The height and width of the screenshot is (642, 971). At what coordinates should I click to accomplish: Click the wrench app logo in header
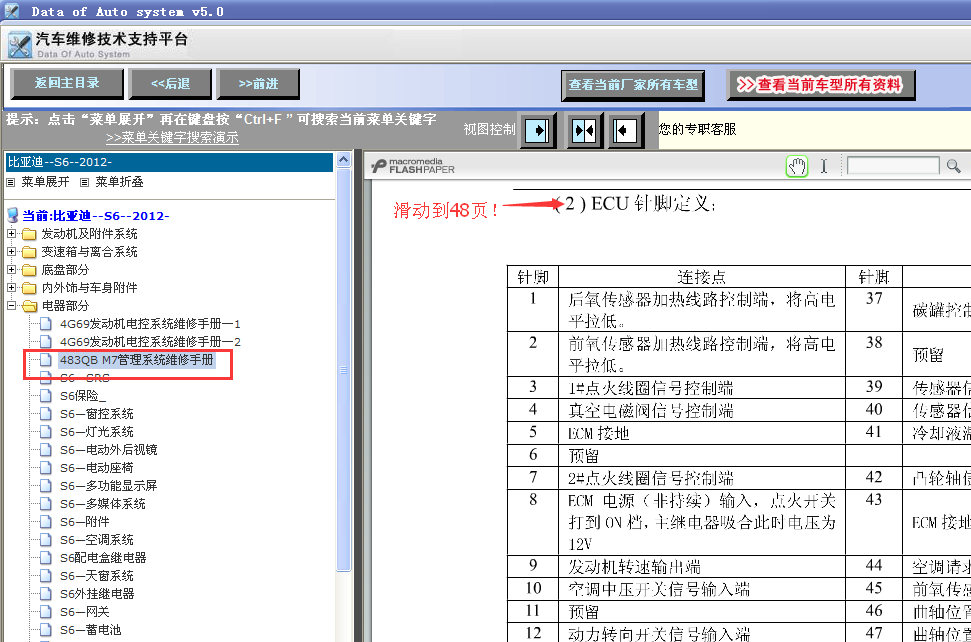tap(19, 45)
